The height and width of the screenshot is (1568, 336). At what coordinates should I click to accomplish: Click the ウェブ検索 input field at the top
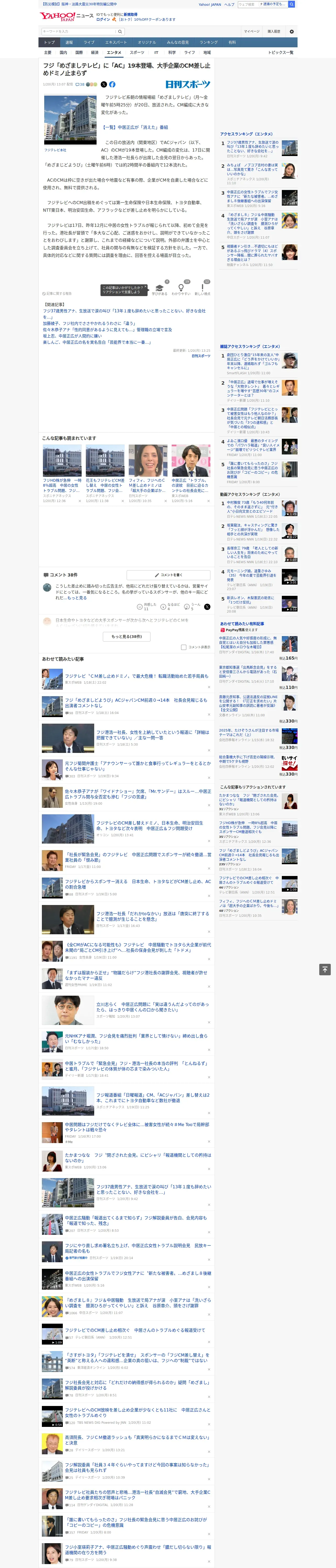[248, 4]
